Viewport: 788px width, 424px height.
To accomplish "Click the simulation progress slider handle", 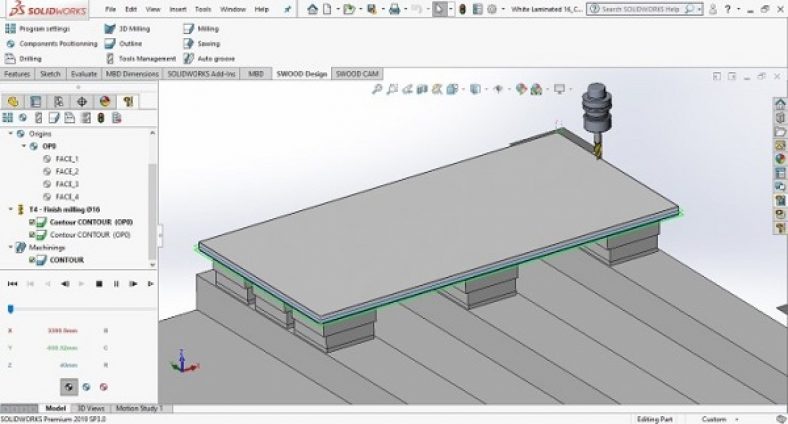I will tap(10, 309).
